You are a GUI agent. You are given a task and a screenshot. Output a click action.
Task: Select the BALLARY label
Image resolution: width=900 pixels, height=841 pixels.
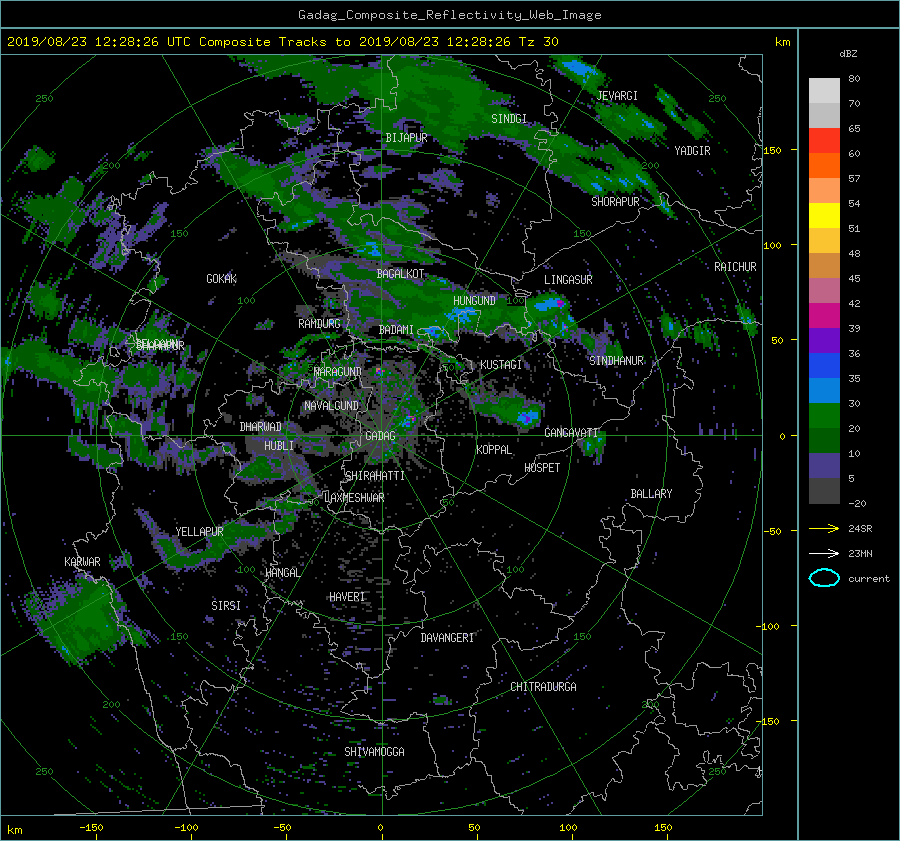click(x=651, y=494)
